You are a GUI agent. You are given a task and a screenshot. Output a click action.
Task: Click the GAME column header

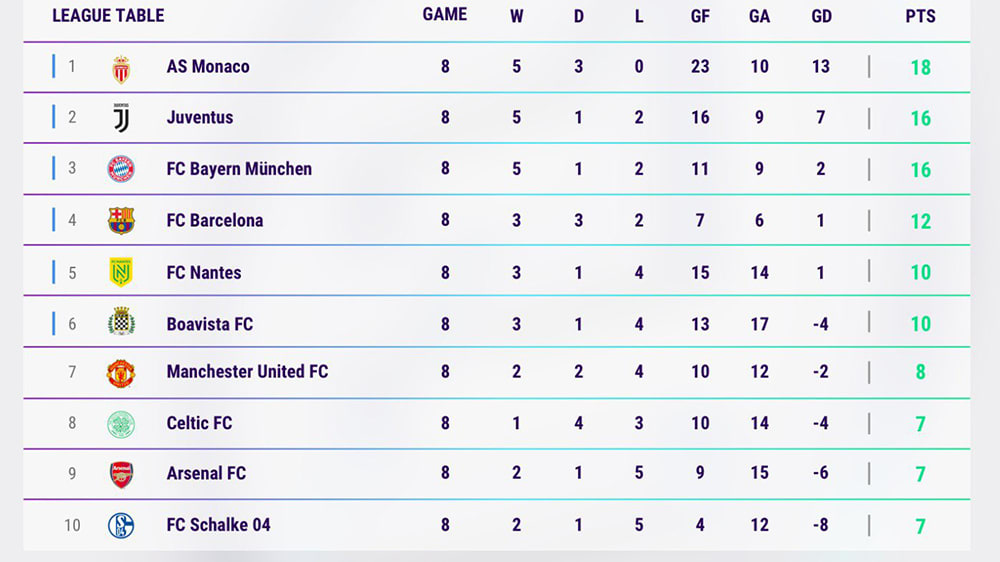pos(445,15)
